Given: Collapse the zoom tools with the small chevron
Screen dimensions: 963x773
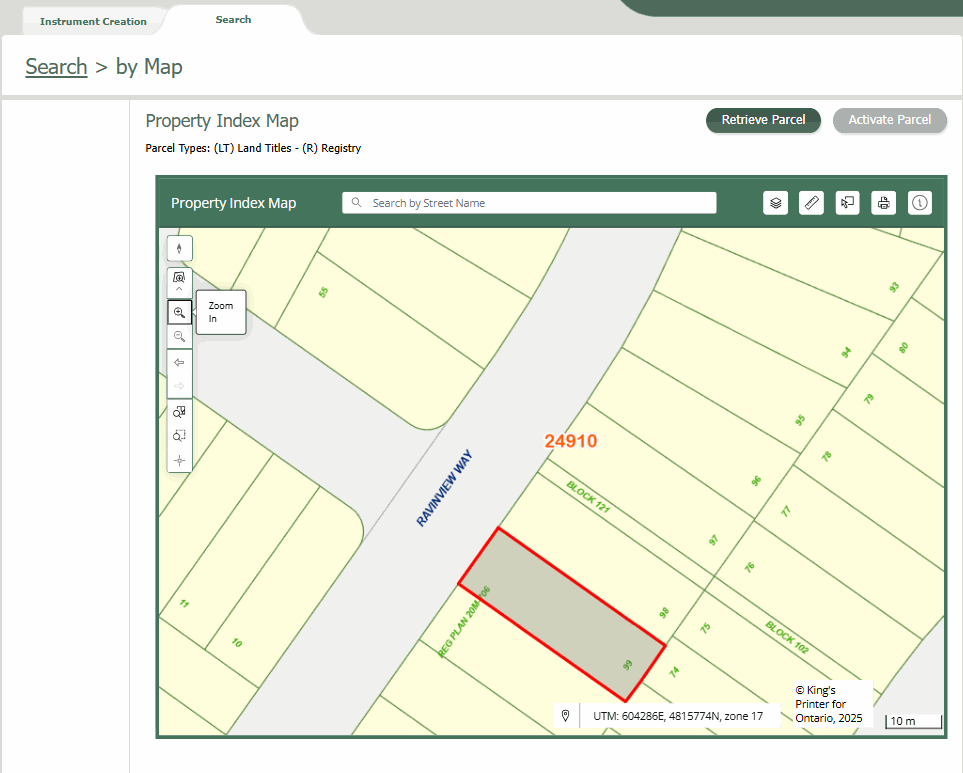Looking at the screenshot, I should (179, 289).
